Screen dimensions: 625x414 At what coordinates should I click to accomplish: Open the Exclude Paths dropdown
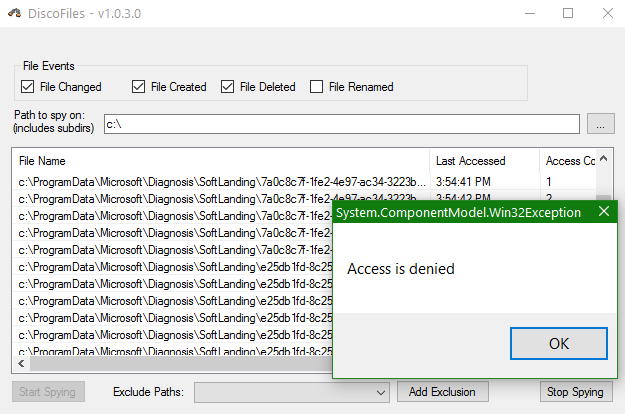coord(292,392)
